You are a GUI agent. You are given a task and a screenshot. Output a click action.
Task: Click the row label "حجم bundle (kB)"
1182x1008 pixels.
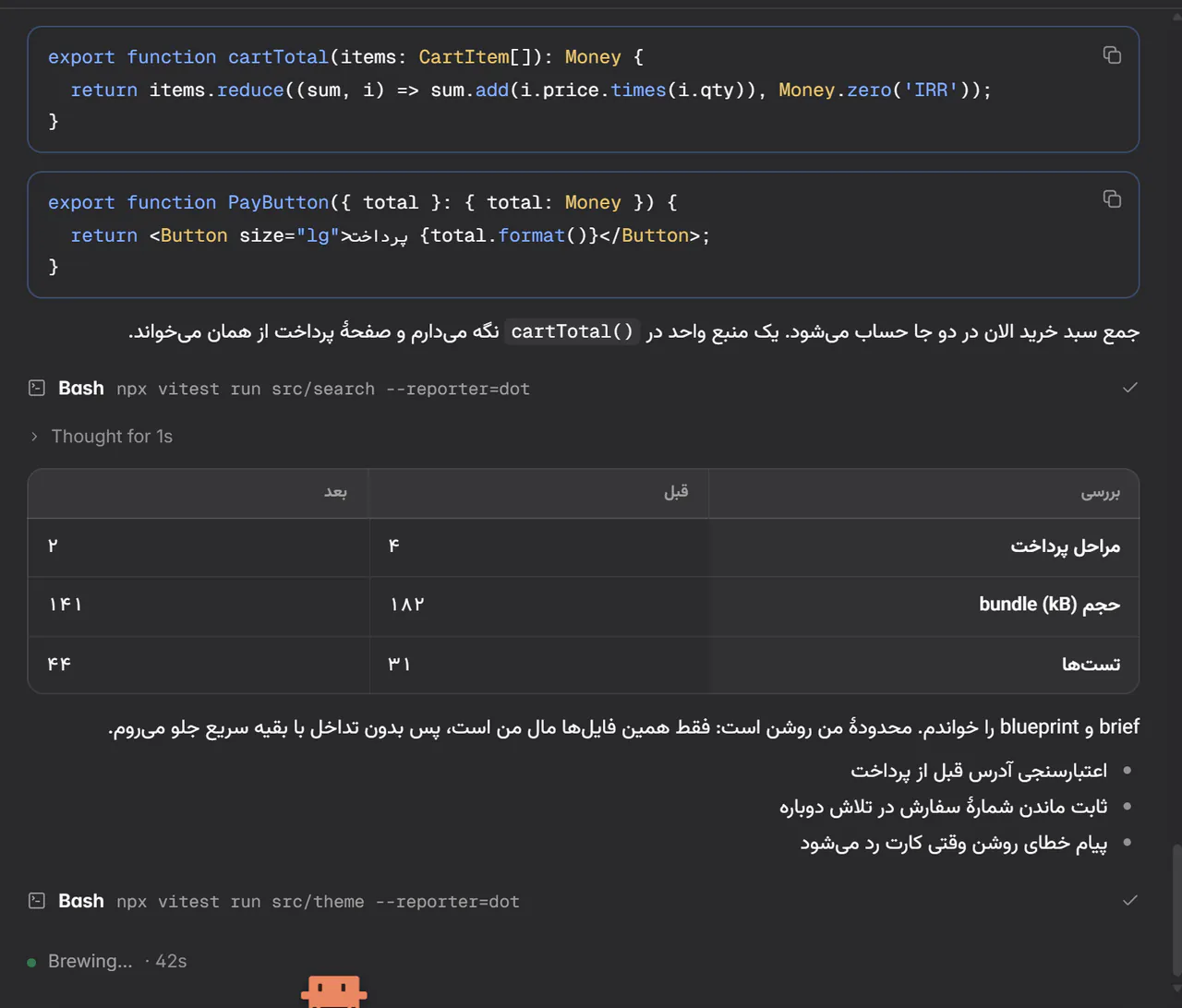[x=1049, y=605]
